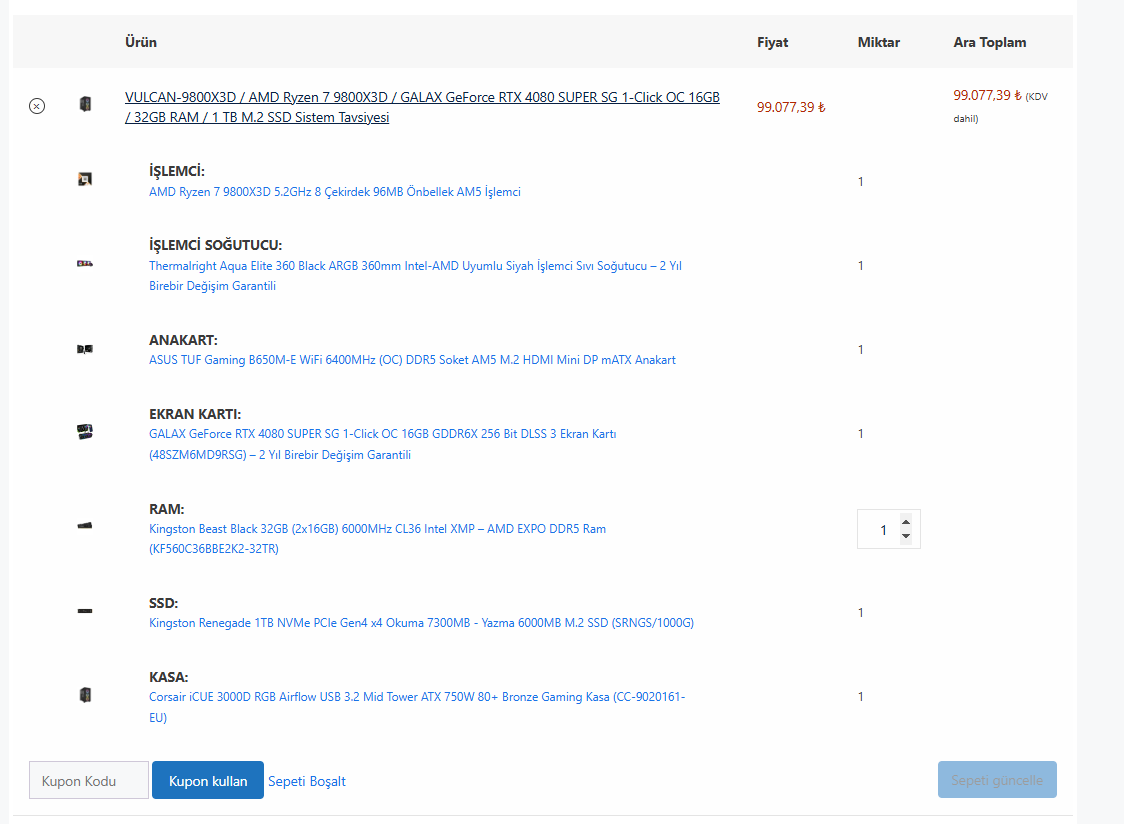Click the Kingston Renegade SSD thumbnail icon

pos(85,611)
